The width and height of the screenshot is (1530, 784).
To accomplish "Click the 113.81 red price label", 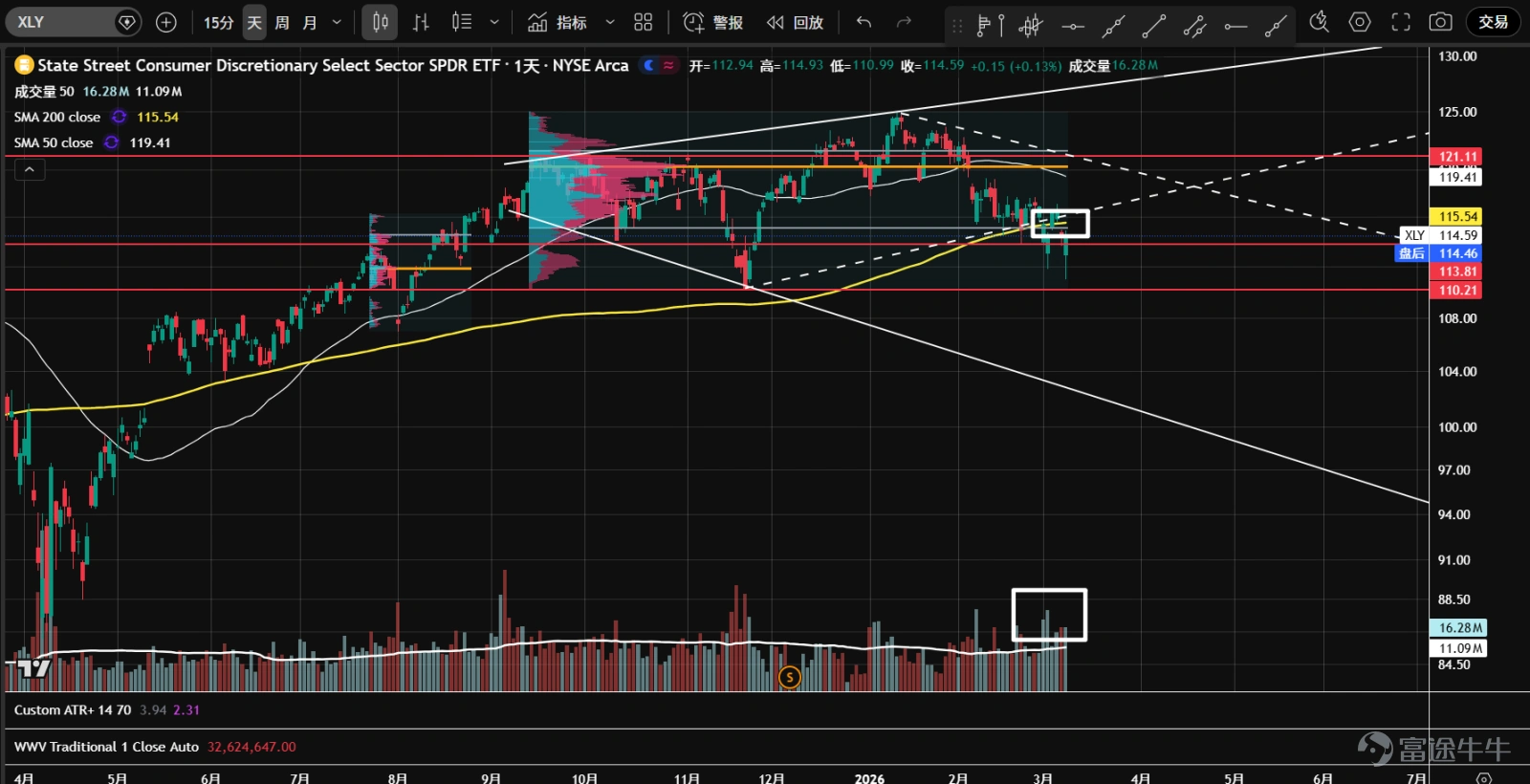I will click(x=1457, y=272).
